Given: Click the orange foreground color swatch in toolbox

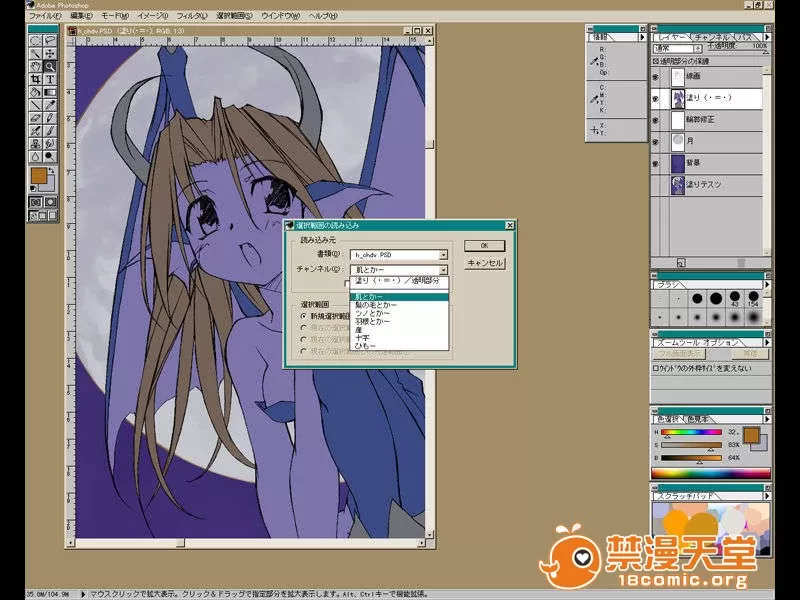Looking at the screenshot, I should click(x=39, y=175).
